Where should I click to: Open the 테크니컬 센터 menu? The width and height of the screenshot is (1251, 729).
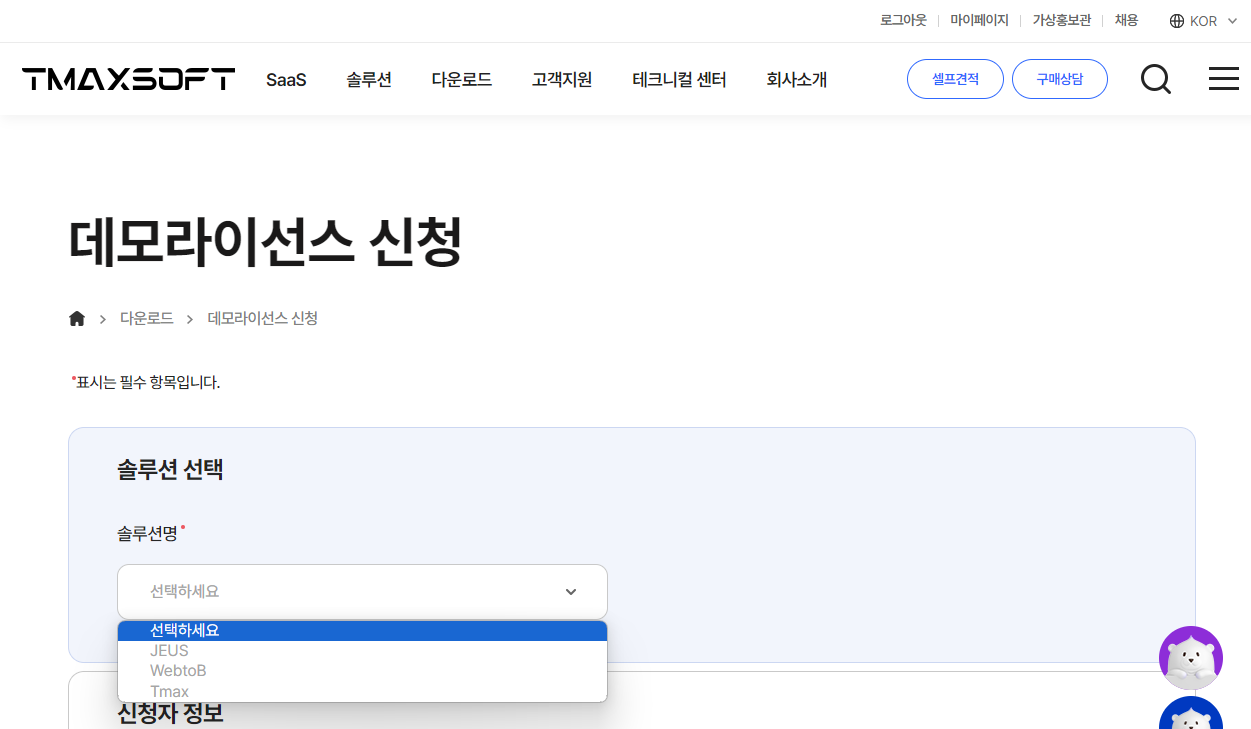point(679,80)
